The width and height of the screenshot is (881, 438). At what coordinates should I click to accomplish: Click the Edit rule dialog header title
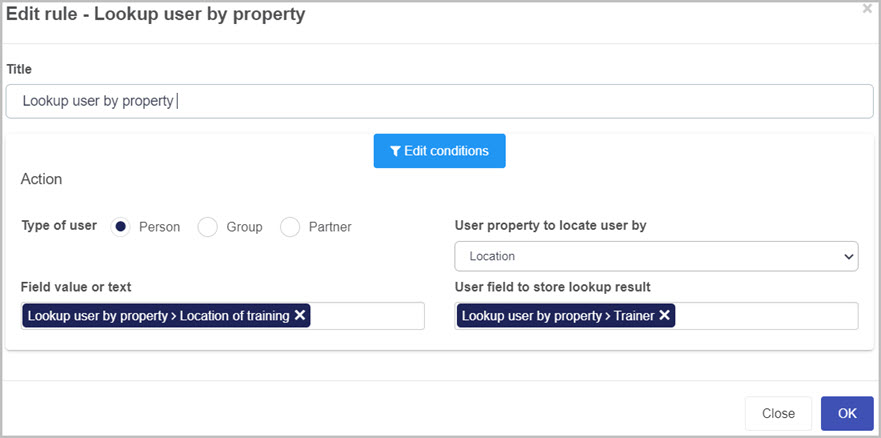coord(156,15)
